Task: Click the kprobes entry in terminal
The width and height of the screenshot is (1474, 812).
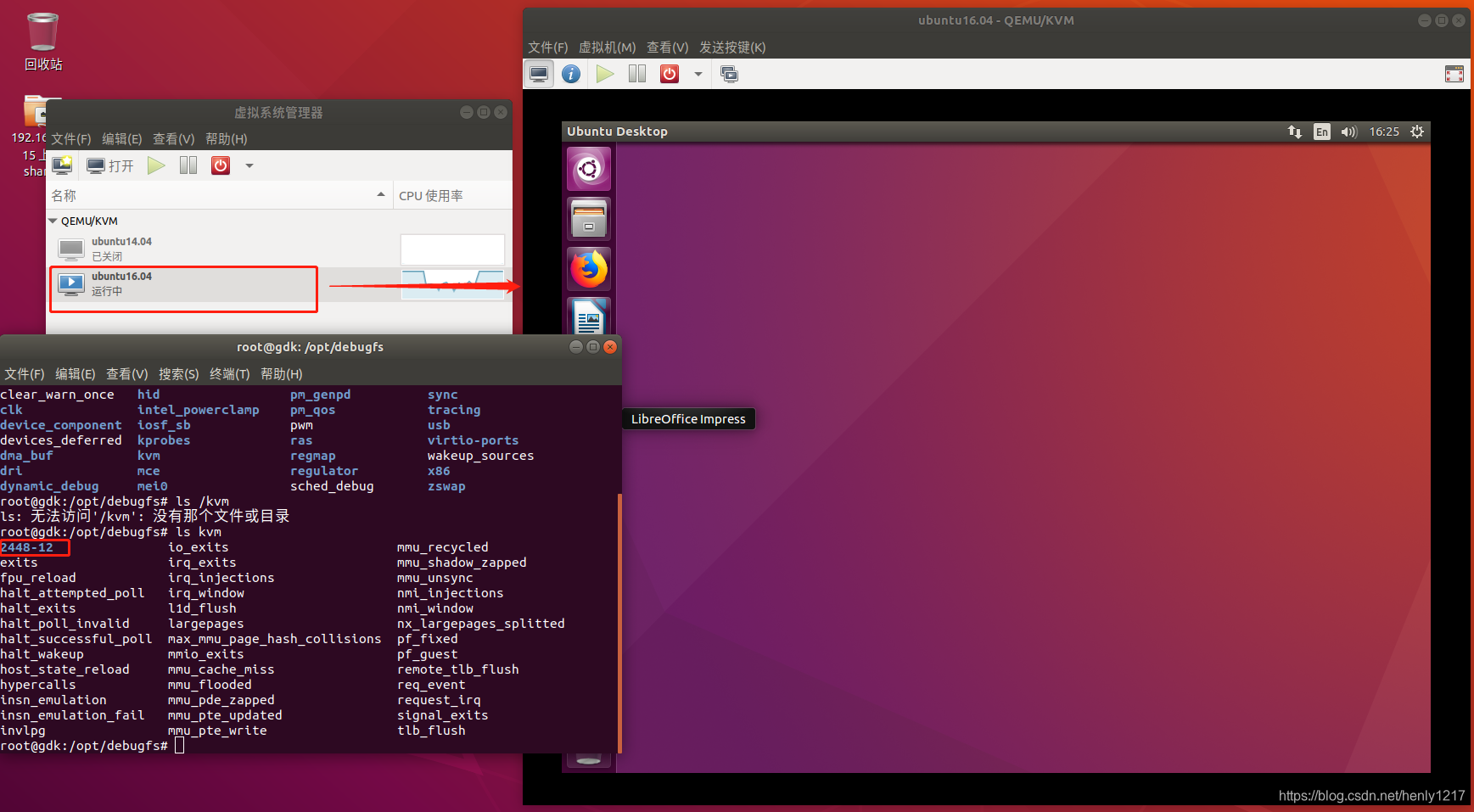Action: click(x=164, y=440)
